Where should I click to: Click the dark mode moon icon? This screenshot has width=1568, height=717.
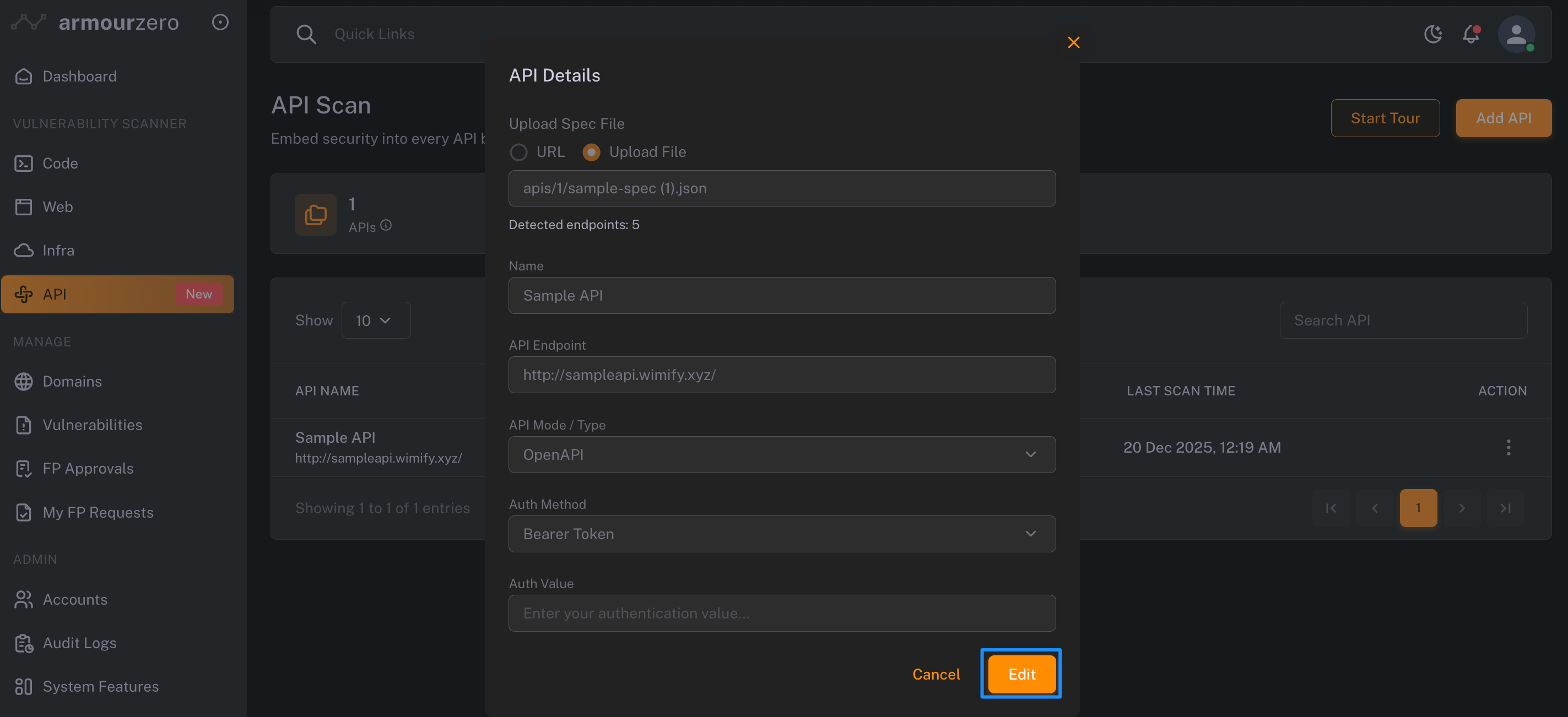[x=1433, y=34]
